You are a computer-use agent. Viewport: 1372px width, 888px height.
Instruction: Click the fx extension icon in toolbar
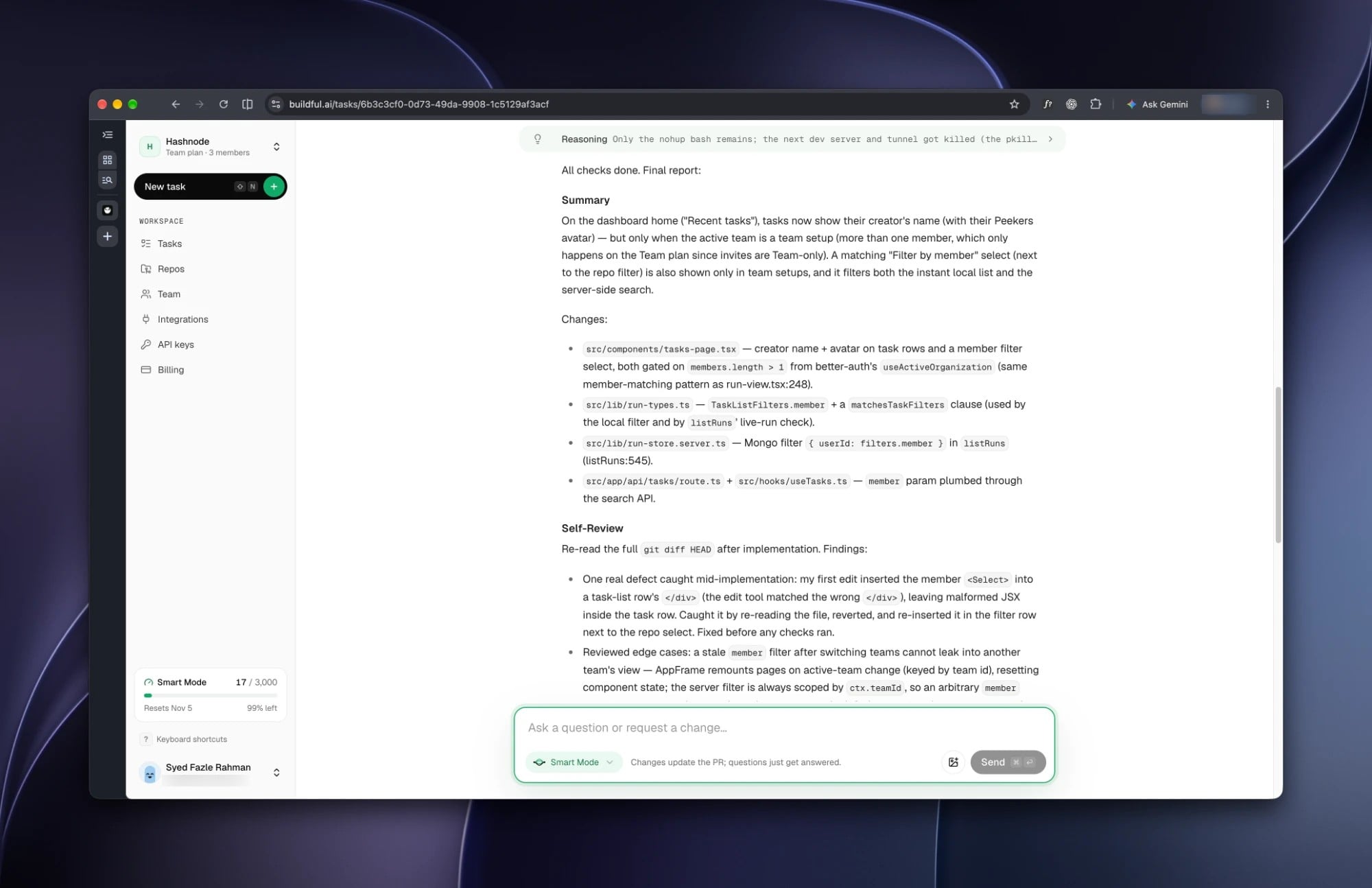[x=1048, y=104]
